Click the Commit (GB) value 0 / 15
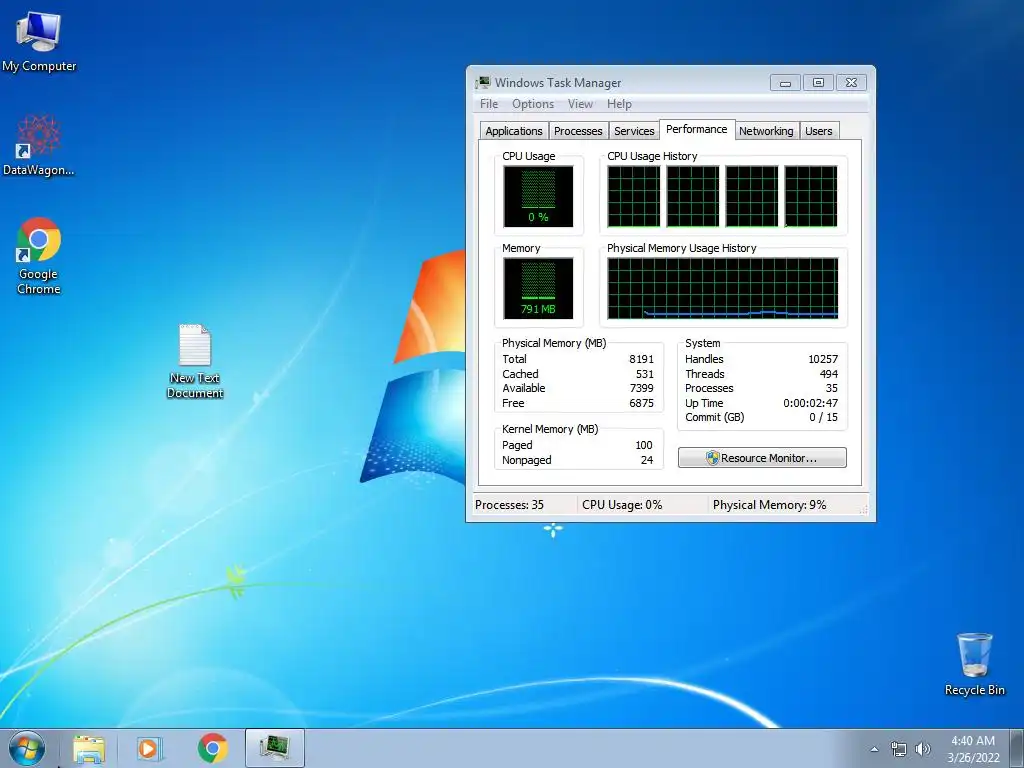Screen dimensions: 1024x768 point(824,417)
